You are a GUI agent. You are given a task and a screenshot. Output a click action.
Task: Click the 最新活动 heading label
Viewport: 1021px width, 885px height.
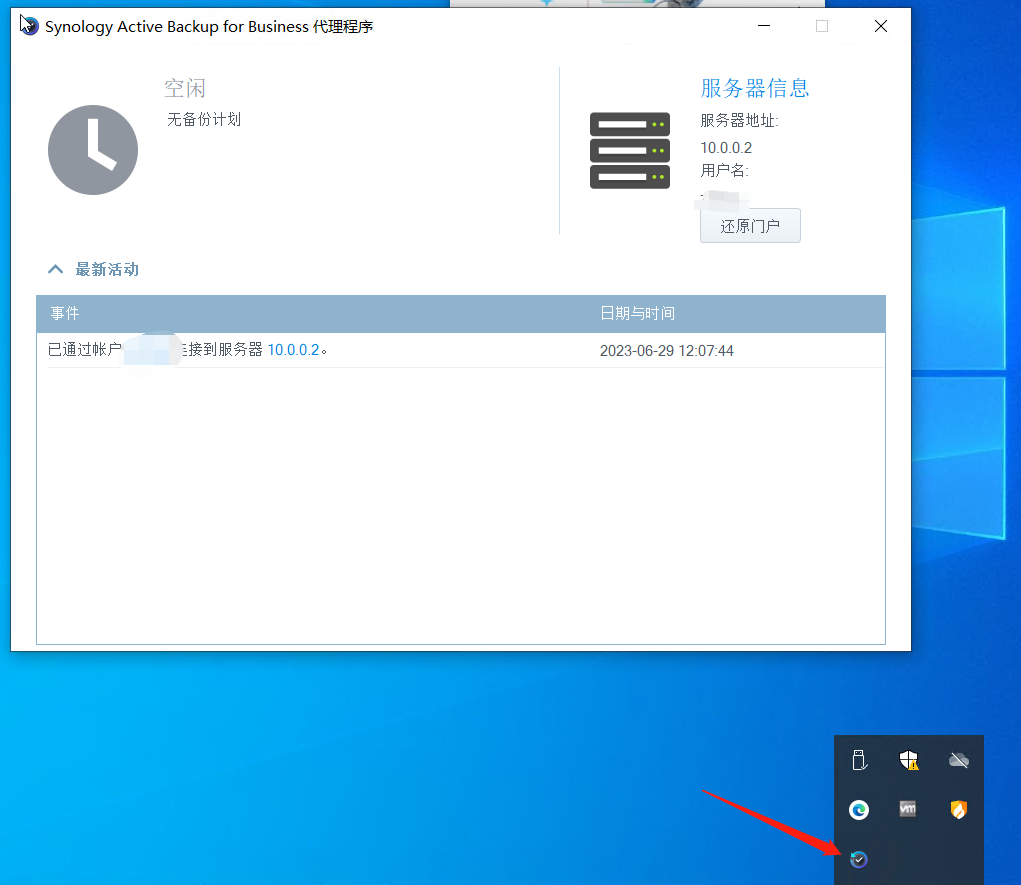pyautogui.click(x=107, y=270)
